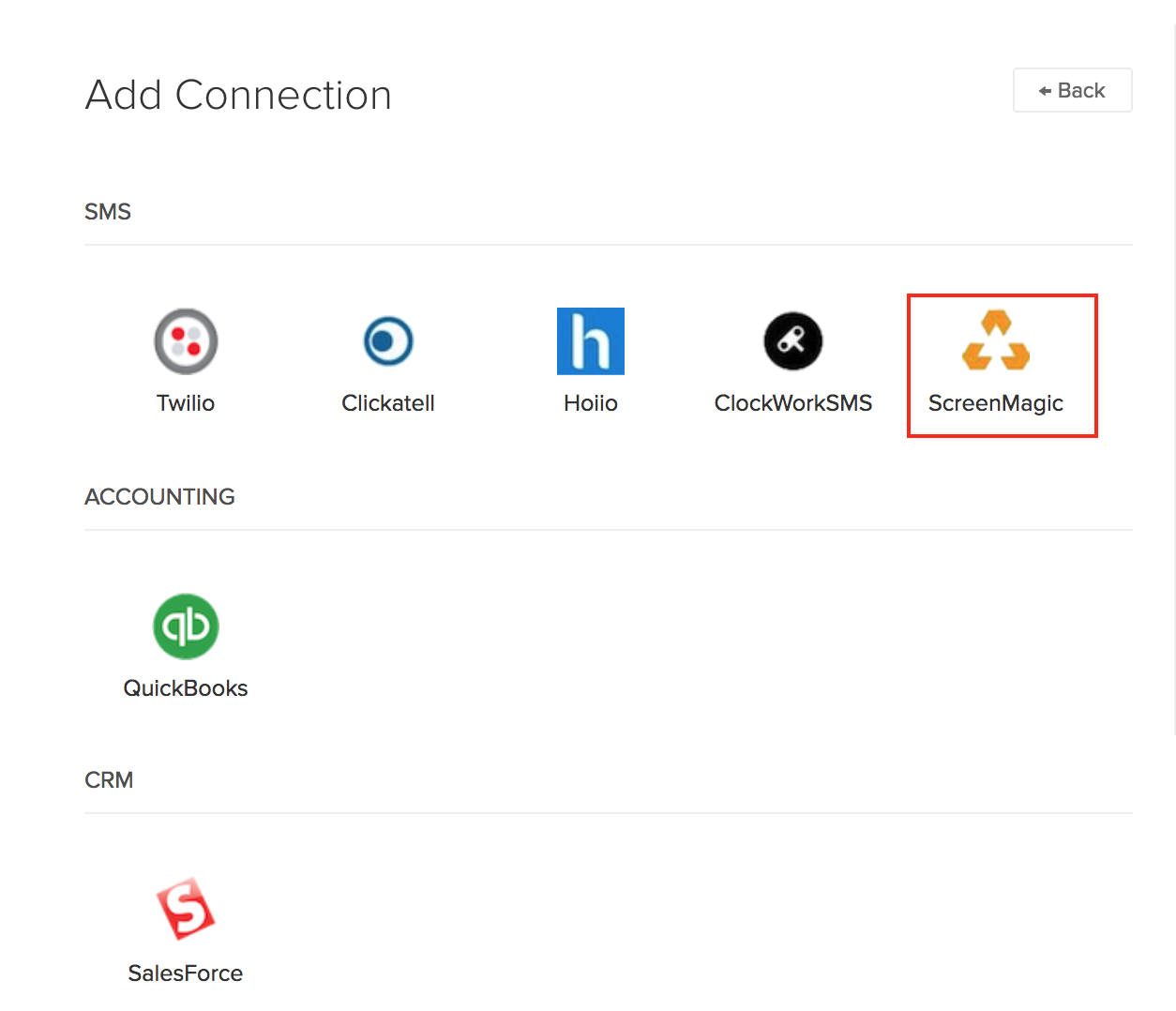The image size is (1176, 1011).
Task: Click the SalesForce label text
Action: (186, 973)
